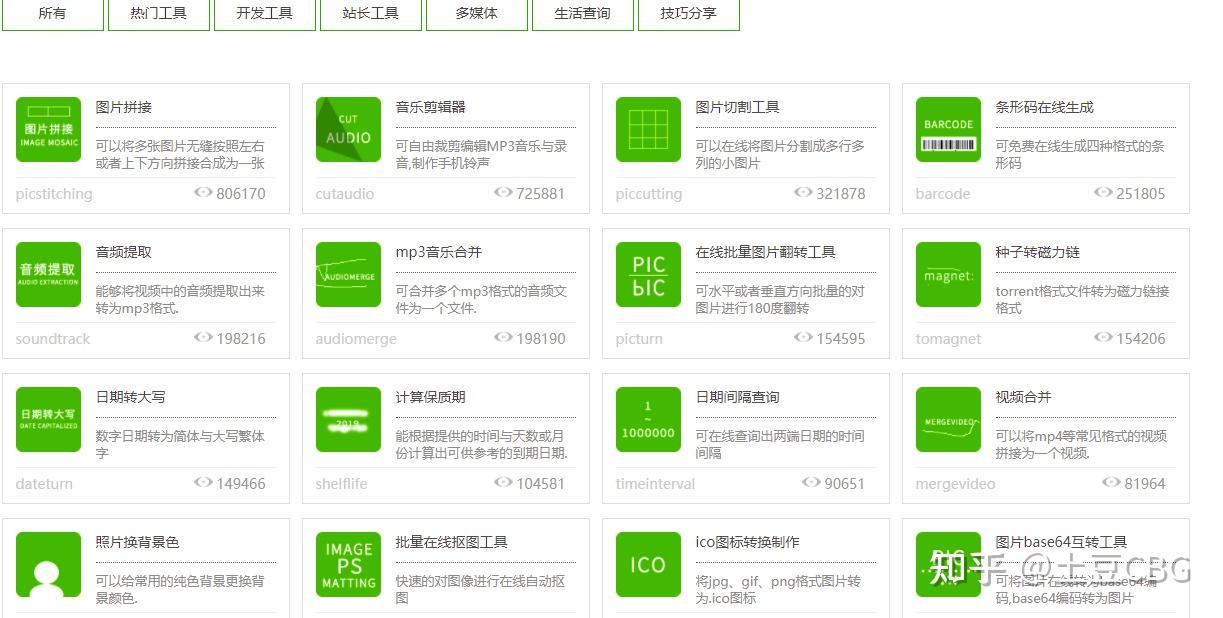Click the 251805 view count

coord(1141,194)
